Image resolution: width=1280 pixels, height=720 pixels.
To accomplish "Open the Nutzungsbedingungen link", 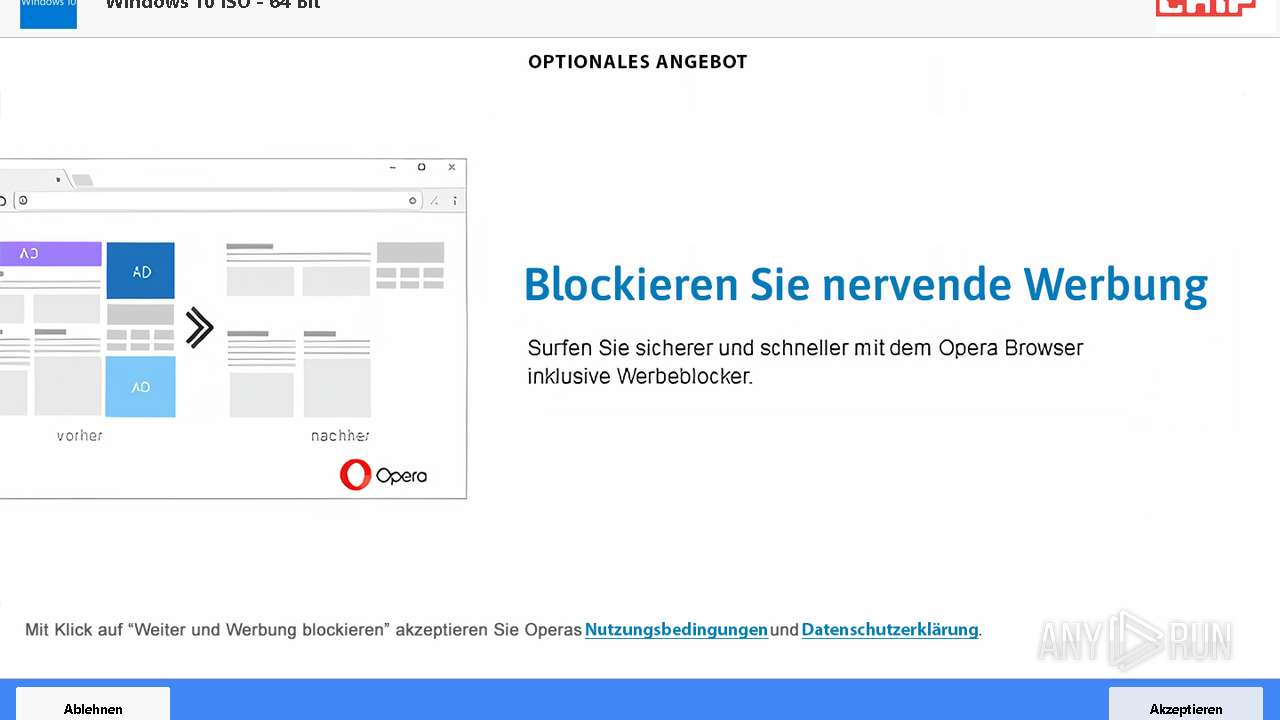I will [676, 630].
